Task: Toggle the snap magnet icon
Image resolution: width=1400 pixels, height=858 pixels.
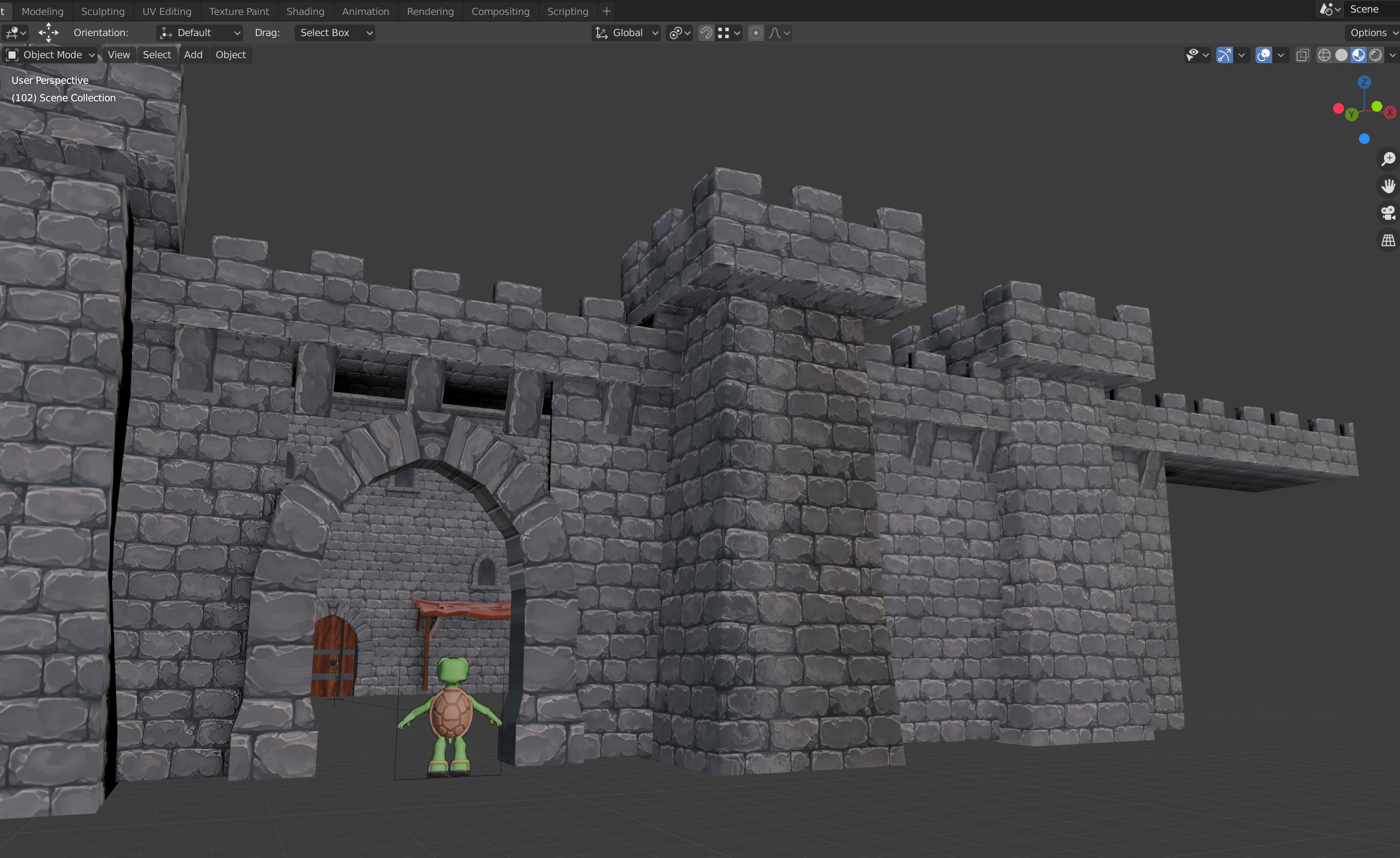Action: [706, 33]
